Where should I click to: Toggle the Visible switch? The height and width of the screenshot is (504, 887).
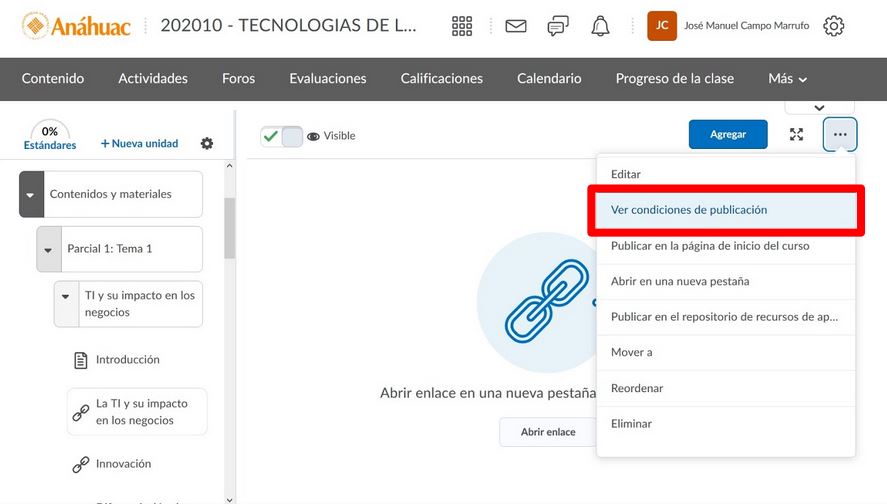tap(281, 136)
